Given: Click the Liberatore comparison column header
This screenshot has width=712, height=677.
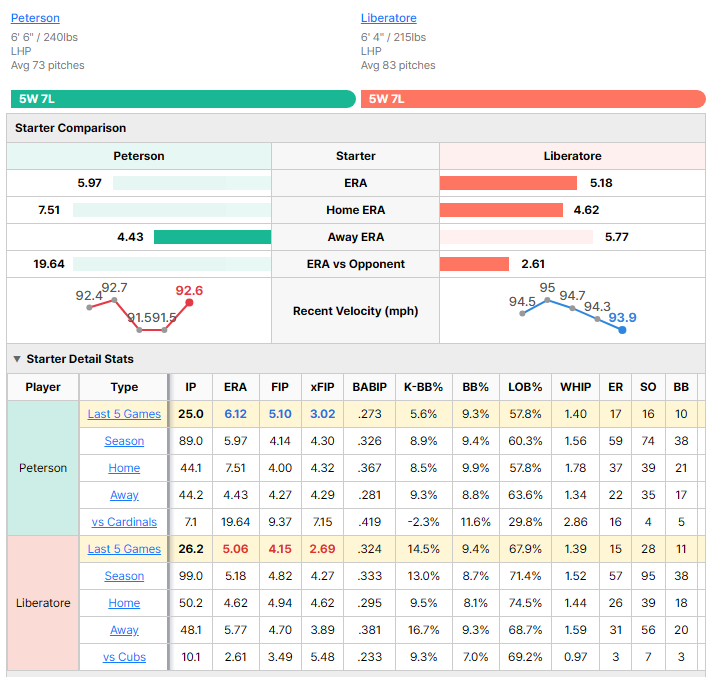Looking at the screenshot, I should coord(572,156).
